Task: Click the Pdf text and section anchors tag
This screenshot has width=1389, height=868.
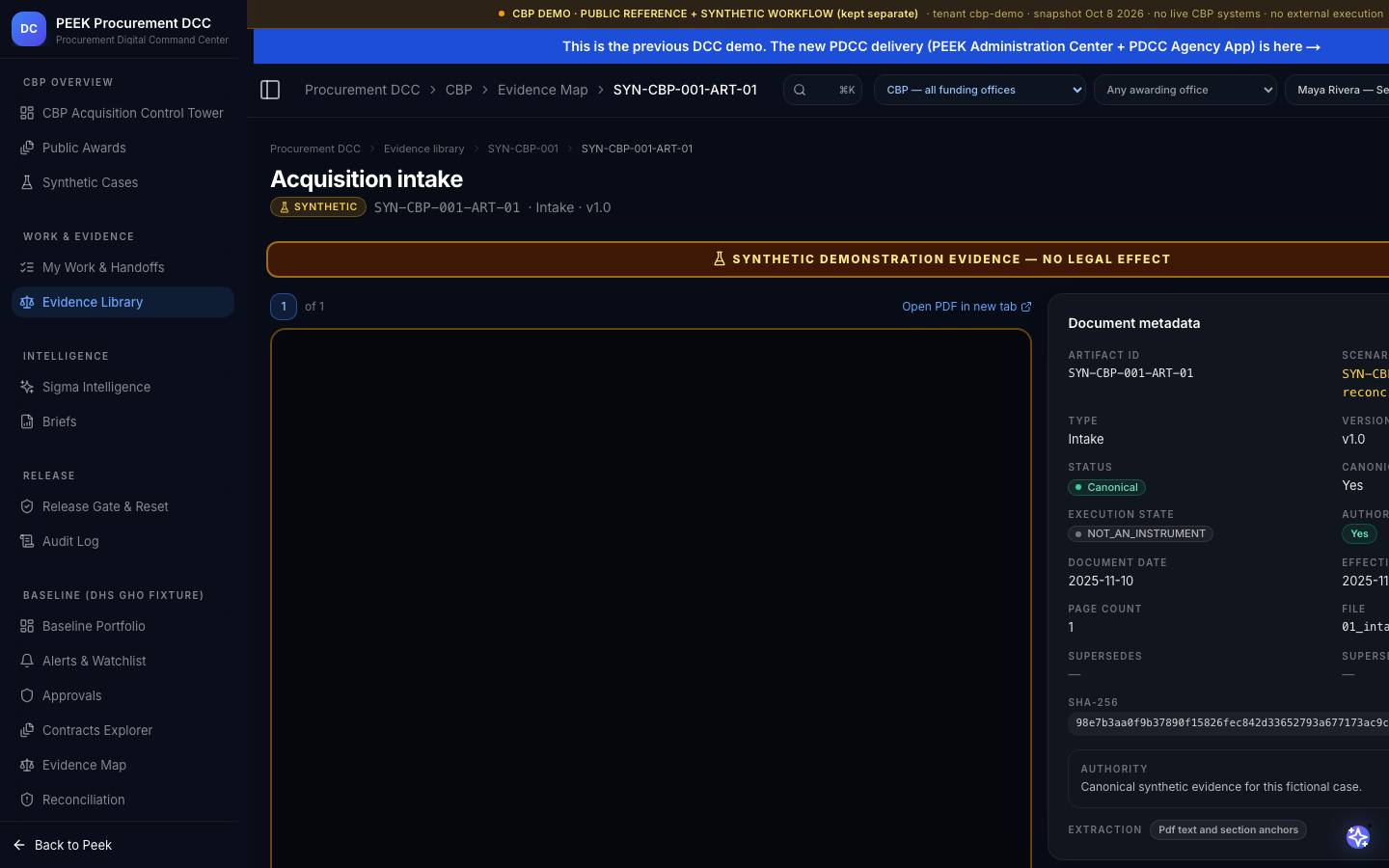Action: coord(1228,829)
